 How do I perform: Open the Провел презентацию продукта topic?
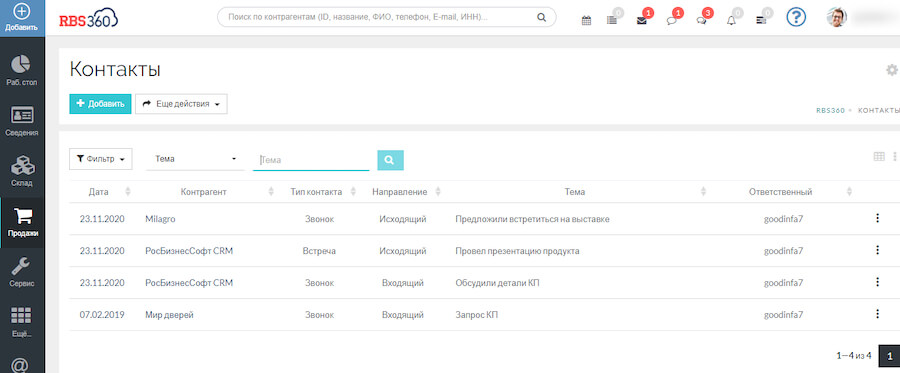(517, 251)
